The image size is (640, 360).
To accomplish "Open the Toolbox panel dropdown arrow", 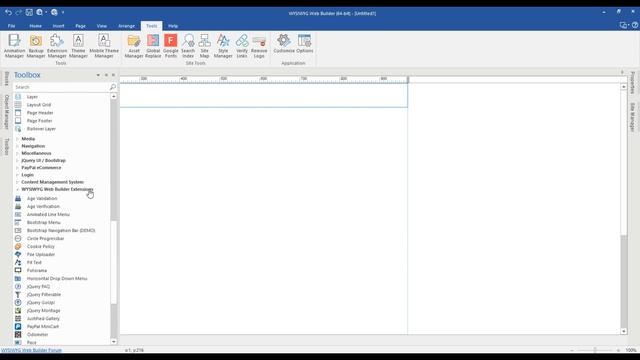I will [x=98, y=75].
